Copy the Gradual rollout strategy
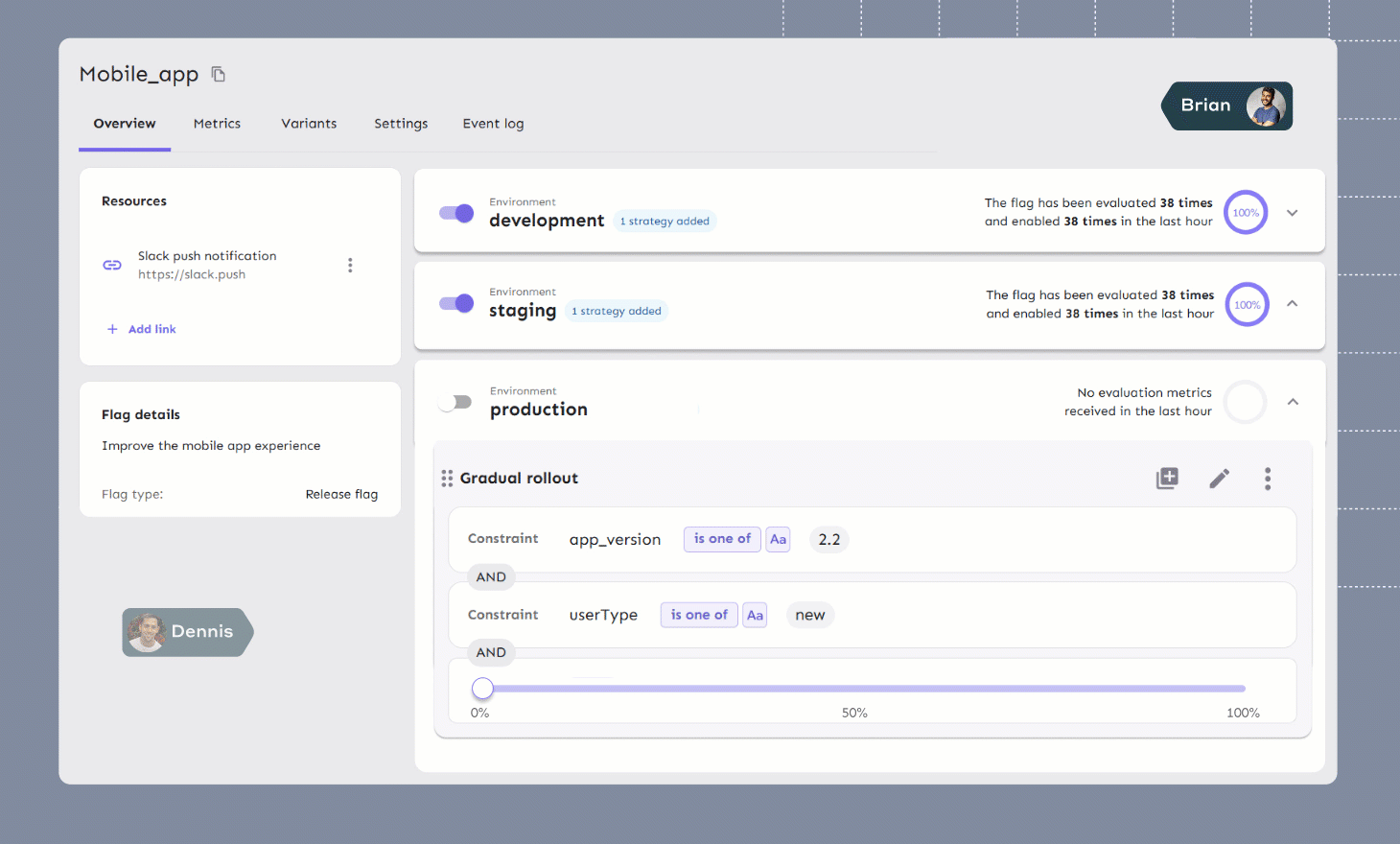Image resolution: width=1400 pixels, height=844 pixels. pyautogui.click(x=1167, y=479)
